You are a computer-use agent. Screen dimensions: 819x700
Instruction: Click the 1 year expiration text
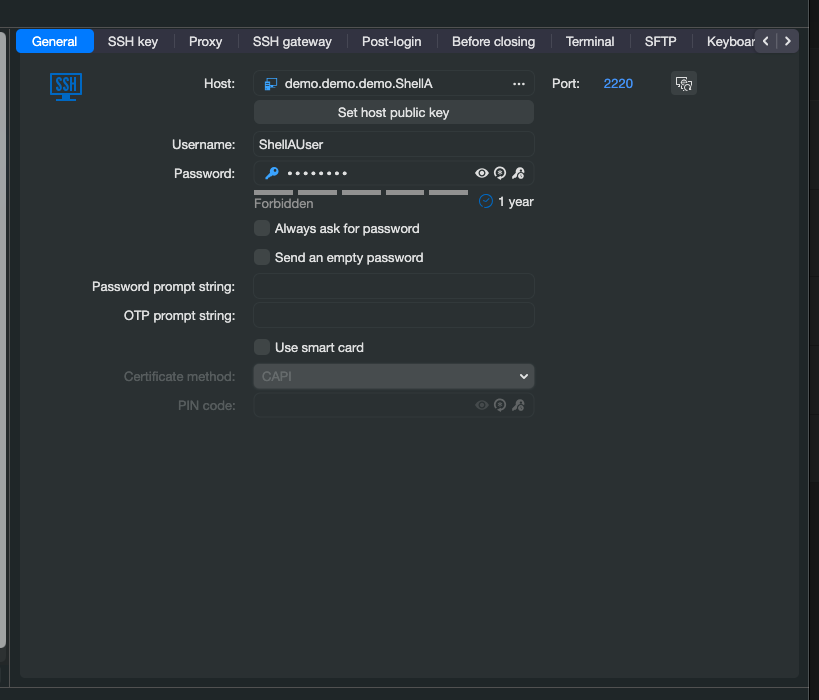point(516,202)
